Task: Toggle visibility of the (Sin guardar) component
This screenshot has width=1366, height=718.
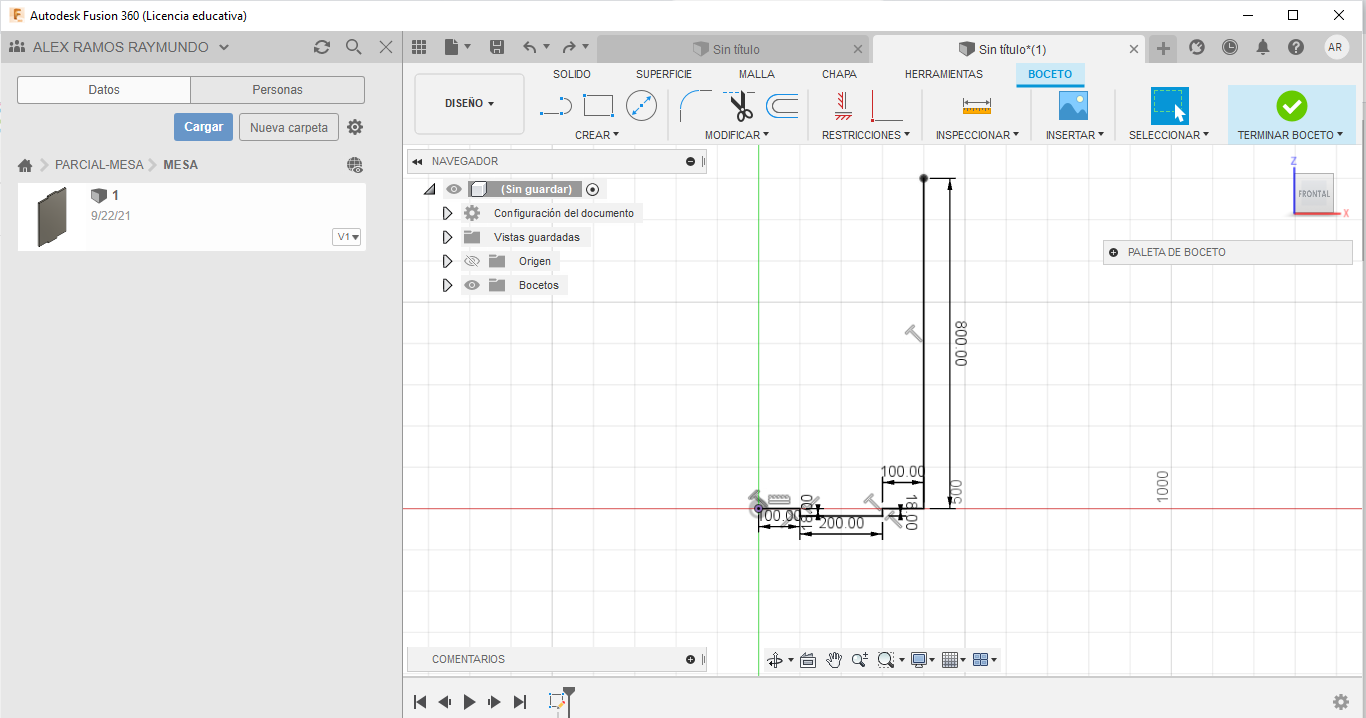Action: (x=454, y=189)
